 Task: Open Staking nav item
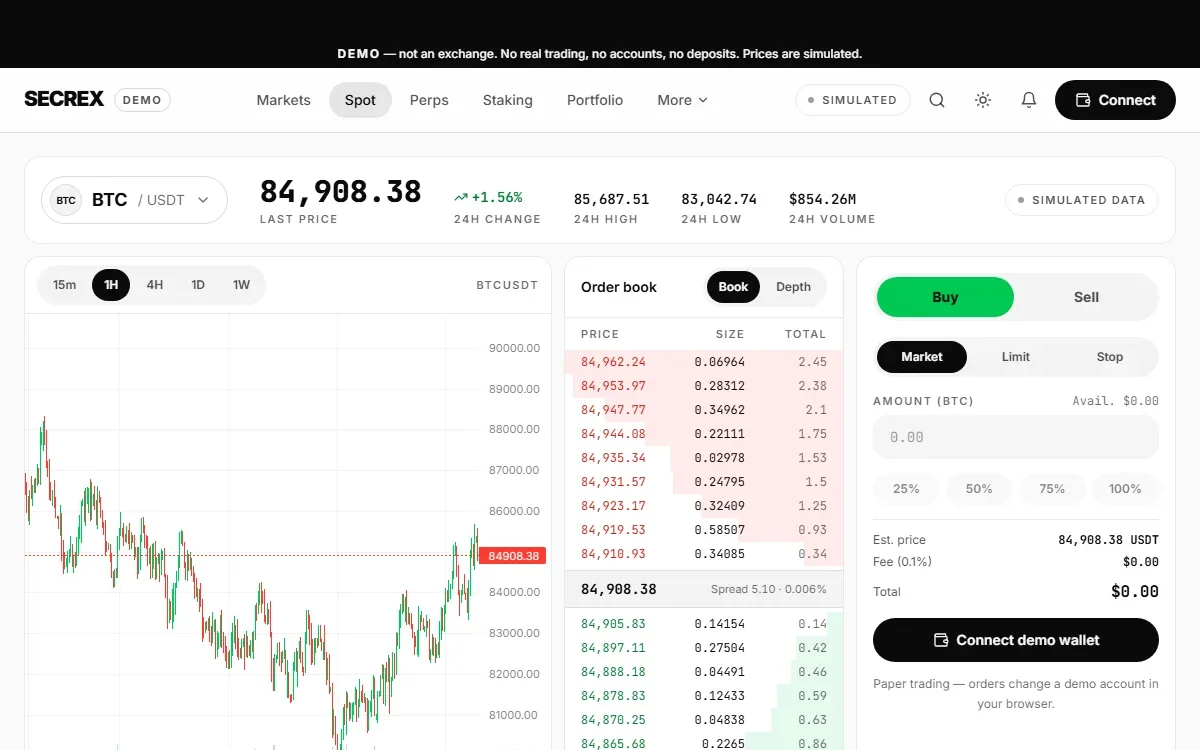point(508,100)
